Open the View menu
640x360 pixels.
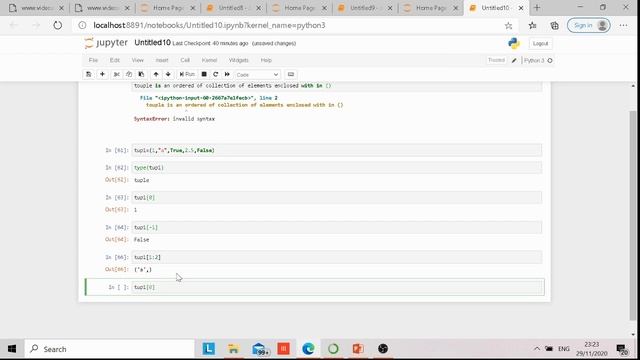(x=138, y=60)
